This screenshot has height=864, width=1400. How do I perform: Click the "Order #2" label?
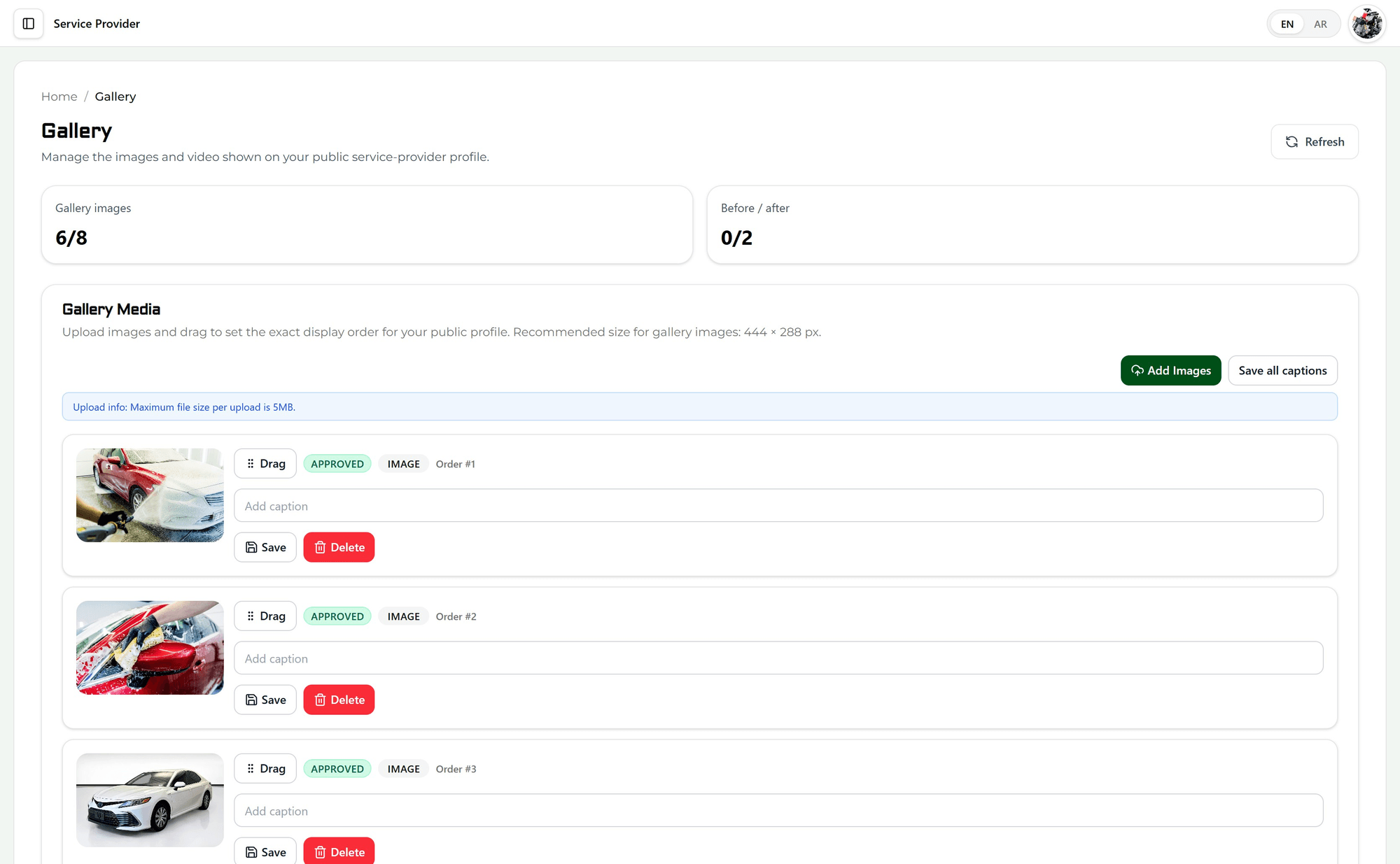[x=456, y=616]
